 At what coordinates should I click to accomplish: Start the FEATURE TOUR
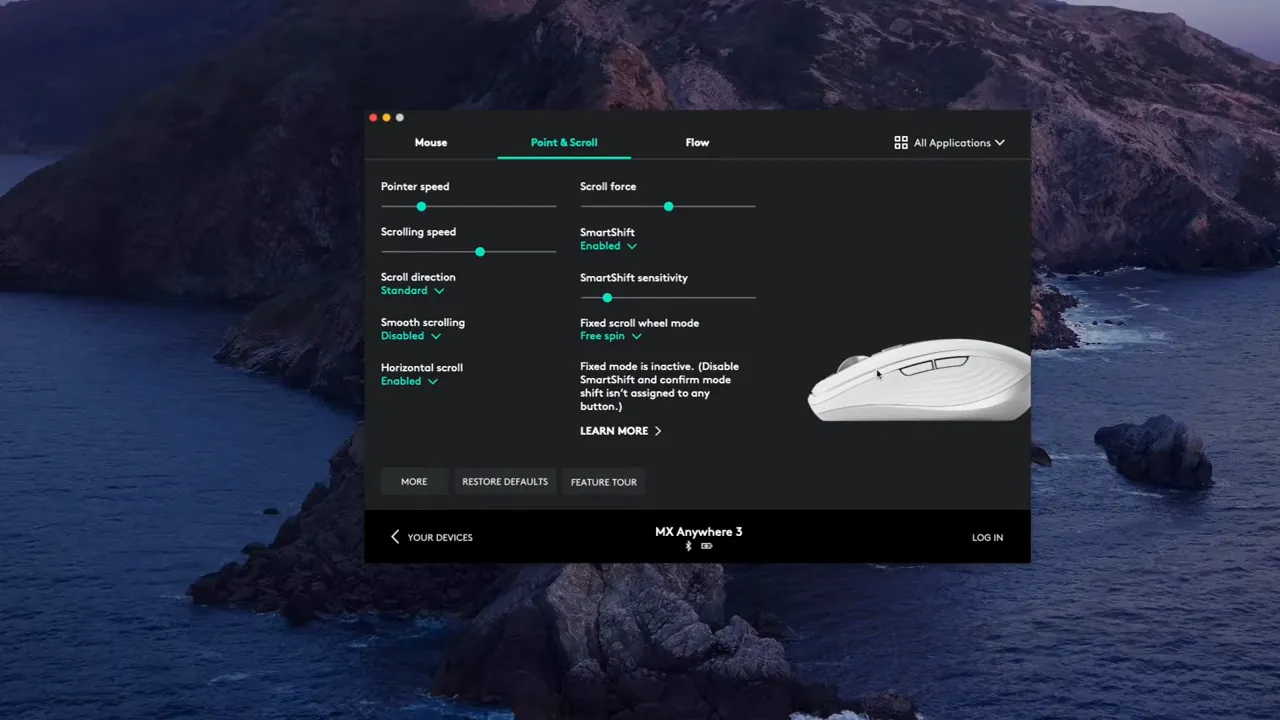[604, 482]
